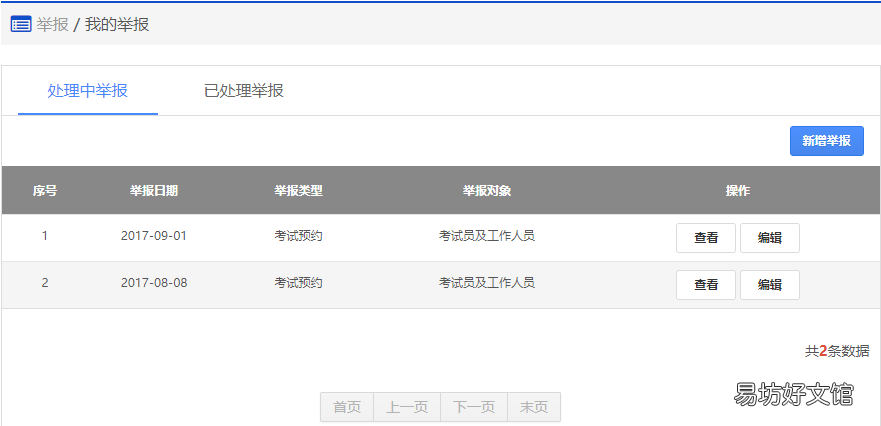Open the 举报 breadcrumb link
The height and width of the screenshot is (426, 881).
[52, 25]
